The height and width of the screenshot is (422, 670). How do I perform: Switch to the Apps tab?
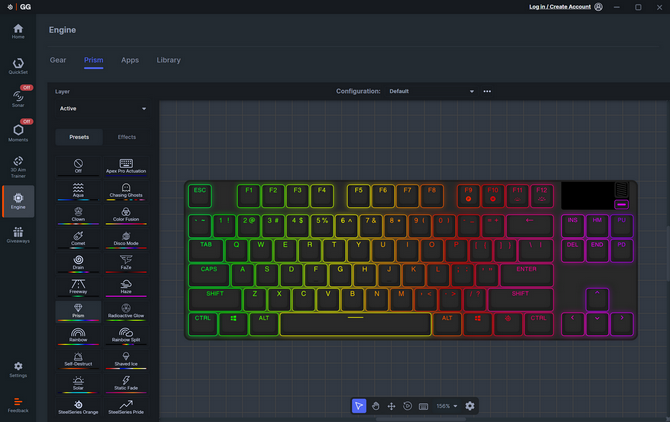[x=130, y=60]
